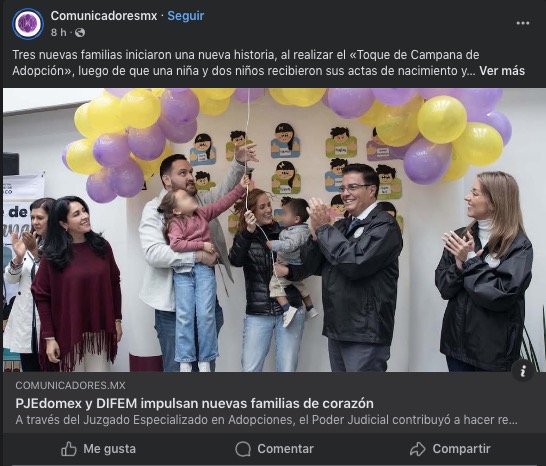
Task: Open headline PJEdomex y DIFEM impulsan nuevas familias
Action: tap(194, 403)
